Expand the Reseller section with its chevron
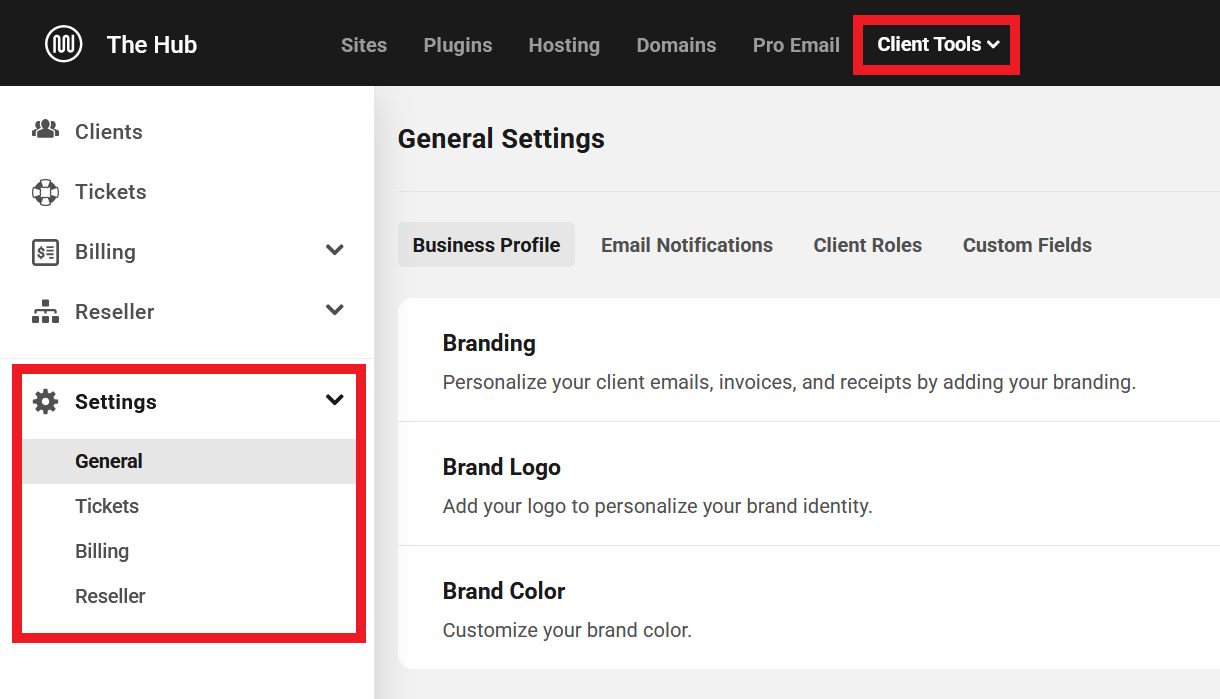 tap(335, 310)
